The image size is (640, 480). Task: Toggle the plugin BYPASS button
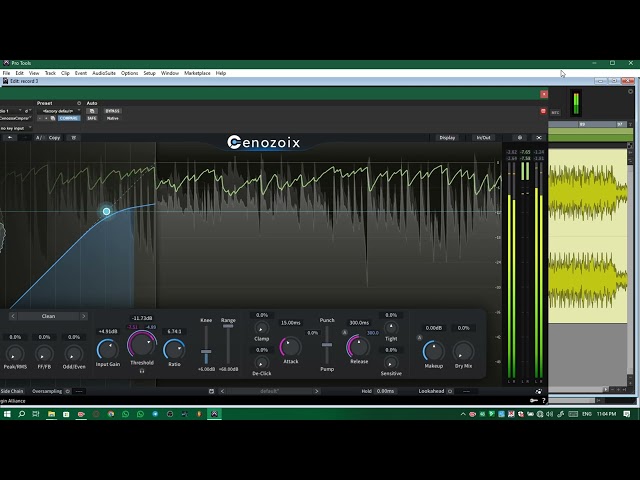[112, 111]
